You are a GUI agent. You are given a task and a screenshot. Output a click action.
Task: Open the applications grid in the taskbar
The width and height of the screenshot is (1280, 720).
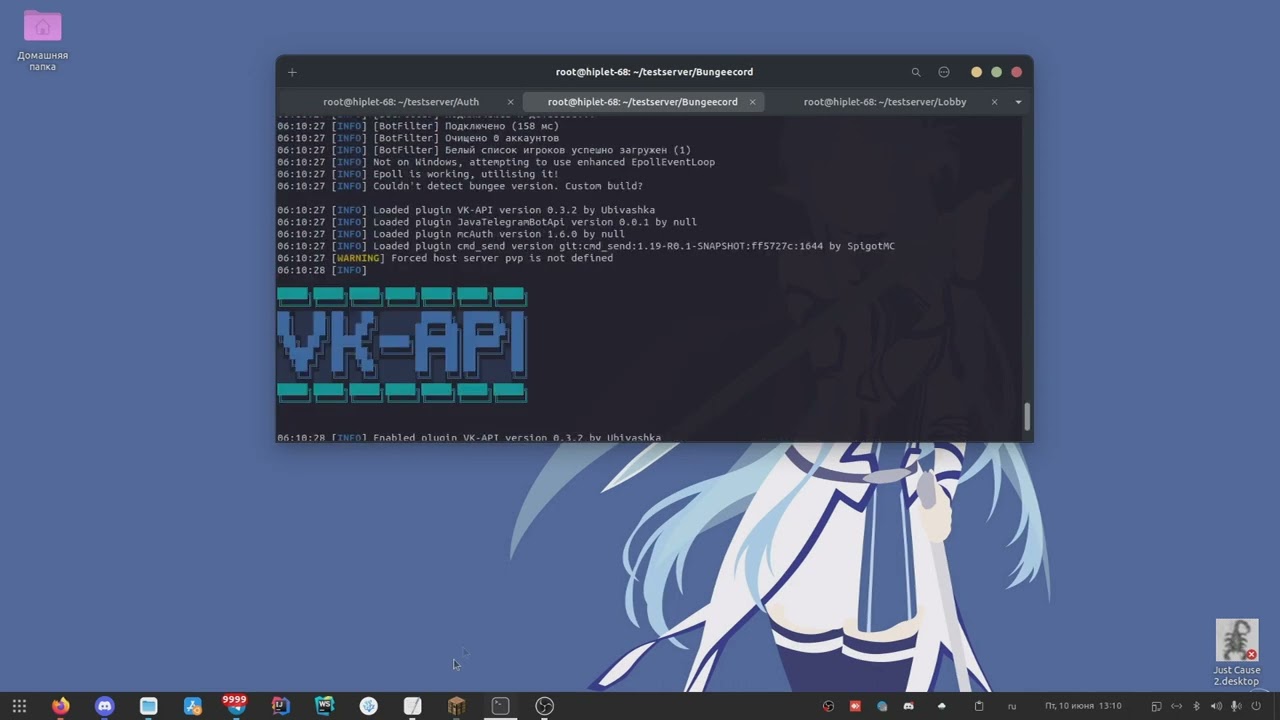[19, 706]
